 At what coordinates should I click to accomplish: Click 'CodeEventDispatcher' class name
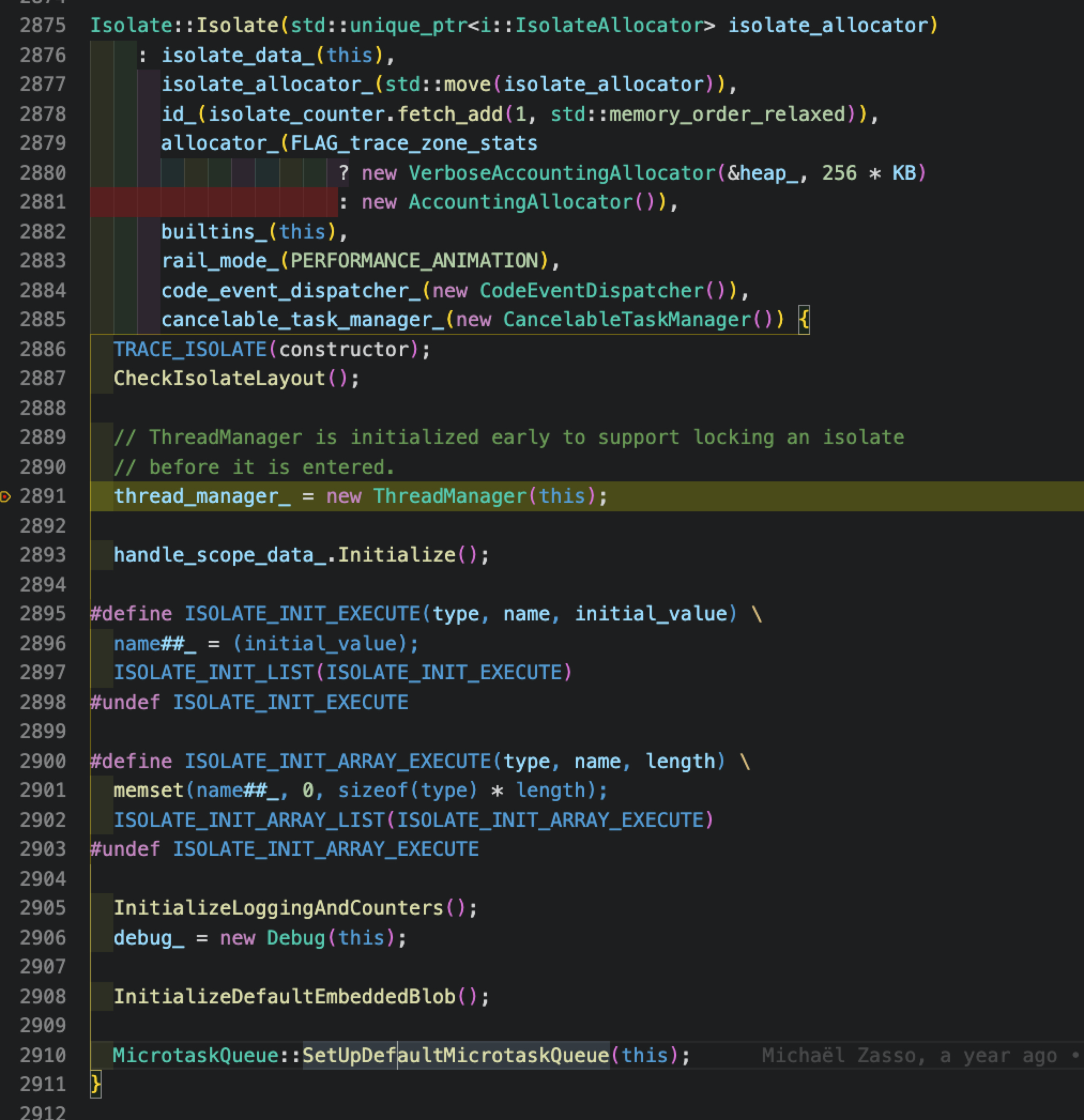592,290
